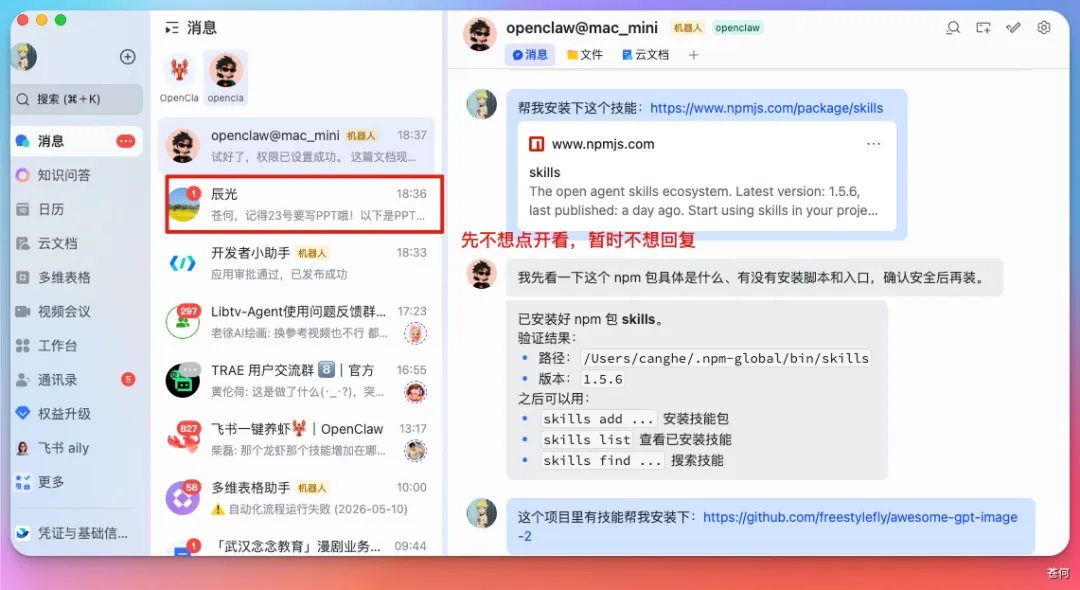This screenshot has height=590, width=1080.
Task: Click unread badge beside 消息 in sidebar
Action: point(126,141)
